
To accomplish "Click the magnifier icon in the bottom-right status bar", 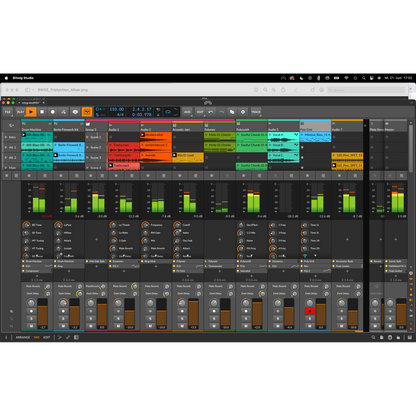I will coord(373,337).
